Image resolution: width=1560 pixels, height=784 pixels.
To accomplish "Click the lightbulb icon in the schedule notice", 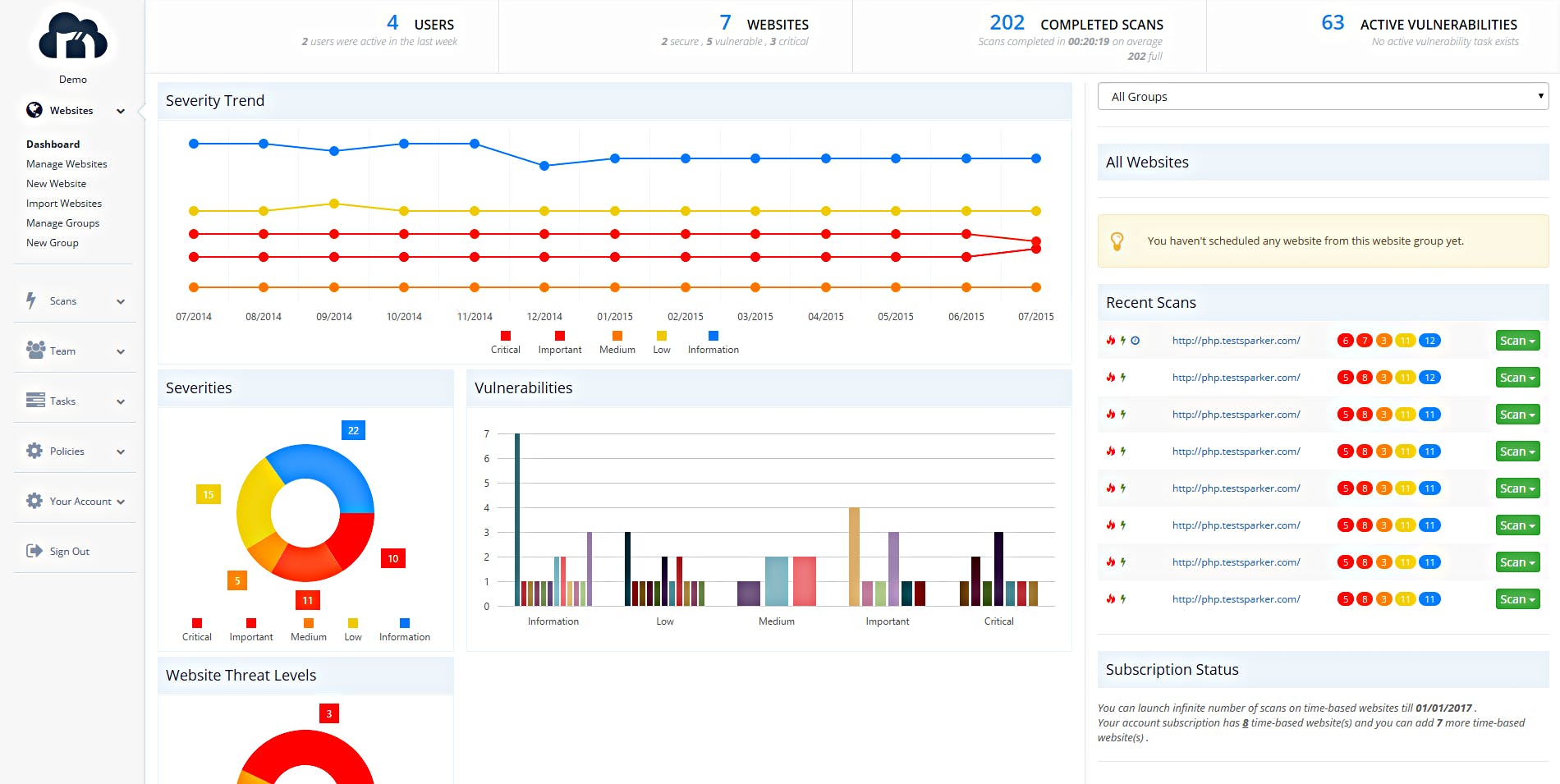I will point(1117,241).
